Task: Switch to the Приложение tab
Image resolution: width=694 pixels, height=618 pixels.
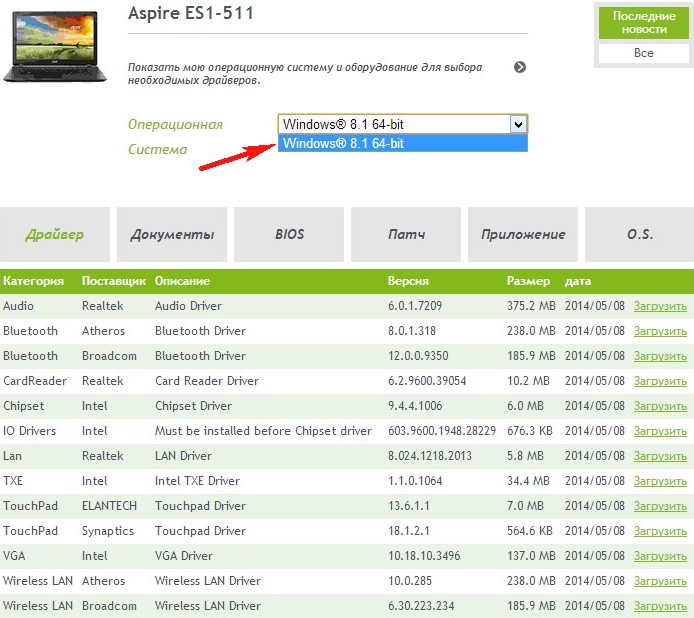Action: (x=523, y=234)
